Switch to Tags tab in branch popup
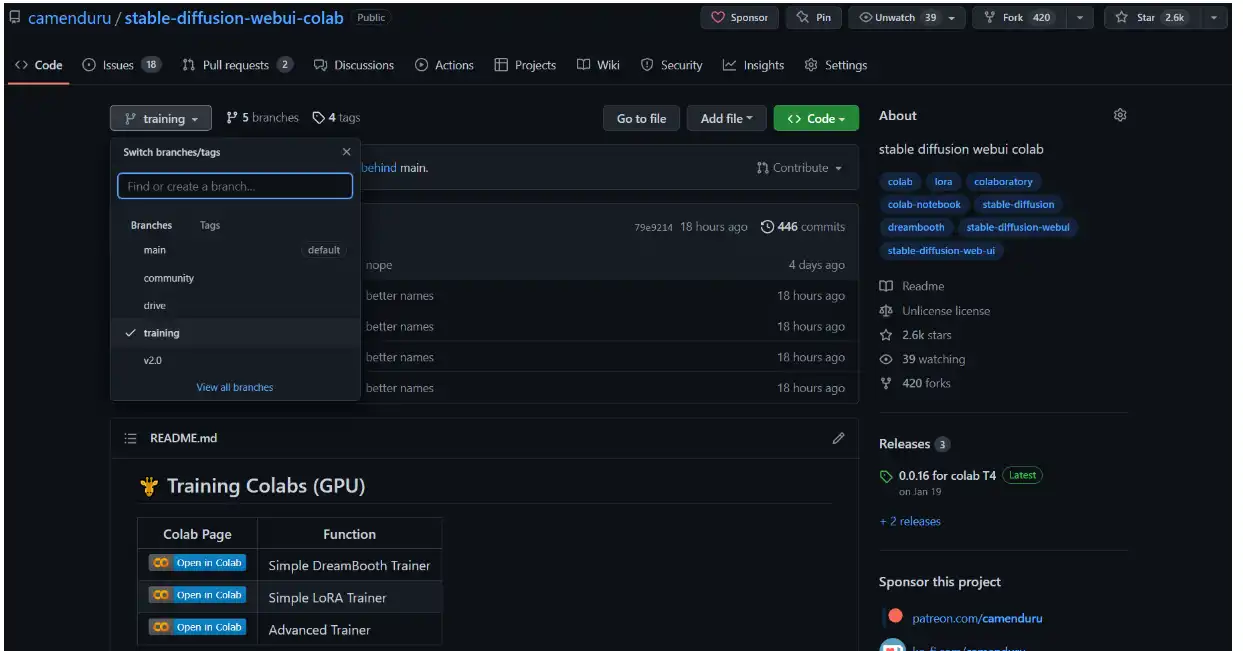The height and width of the screenshot is (651, 1243). 210,225
